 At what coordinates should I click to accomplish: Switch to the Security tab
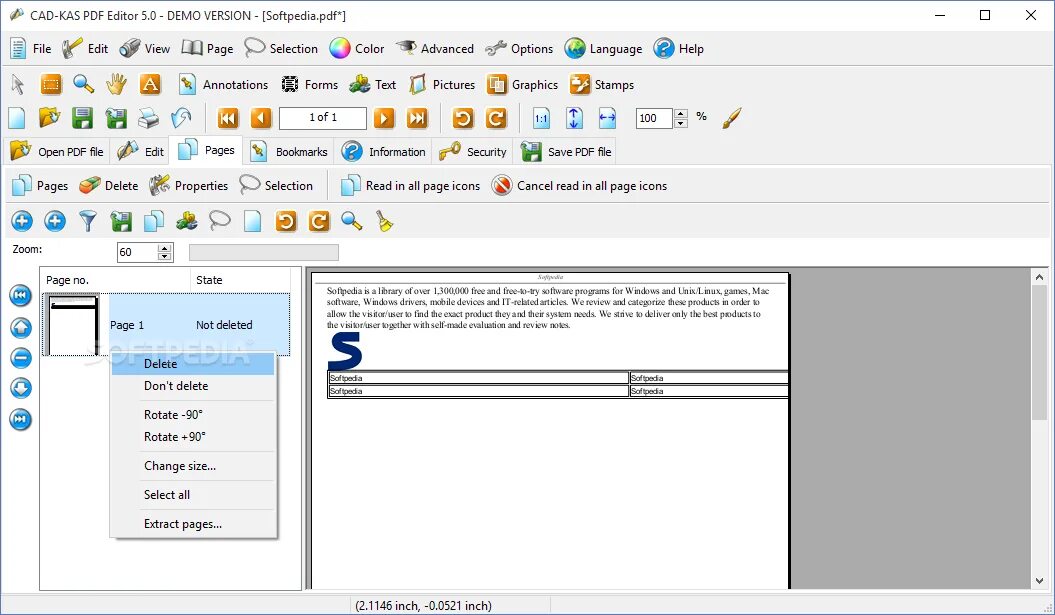(472, 151)
